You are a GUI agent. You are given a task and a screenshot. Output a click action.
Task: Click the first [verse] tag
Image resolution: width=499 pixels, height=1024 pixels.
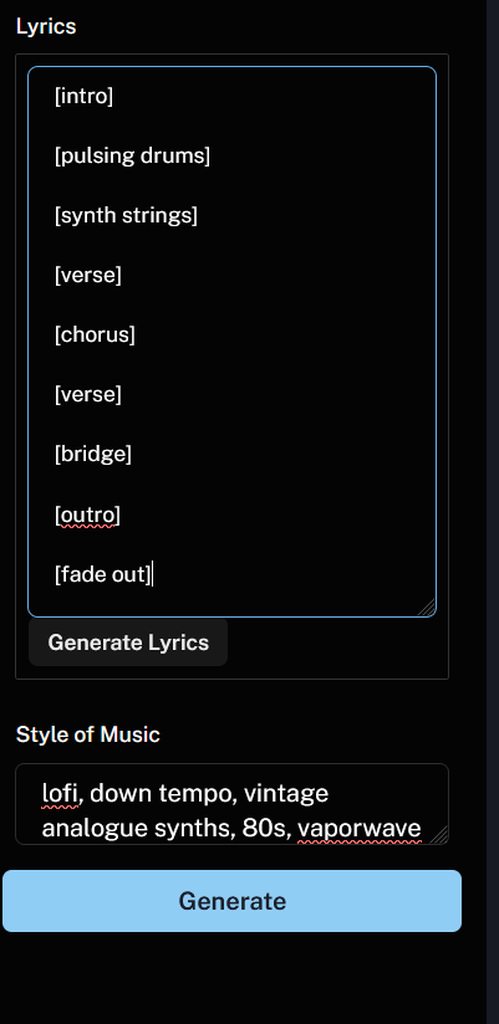88,275
